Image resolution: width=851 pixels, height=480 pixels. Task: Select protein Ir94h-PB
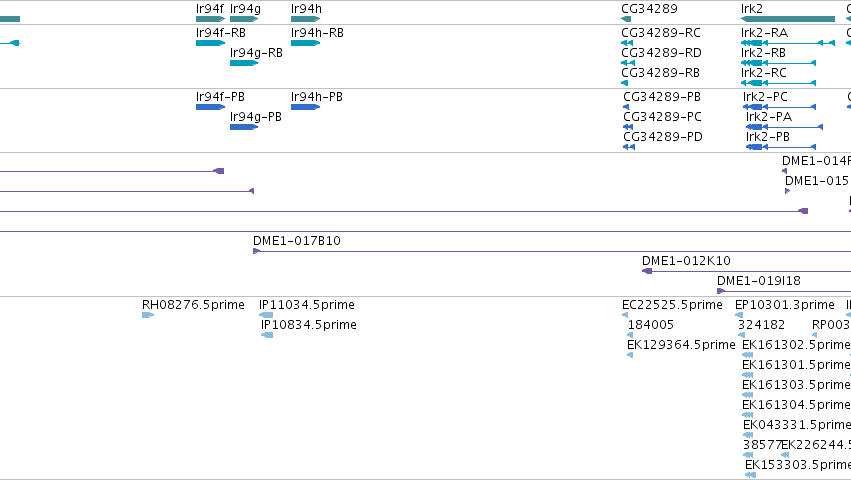click(317, 97)
